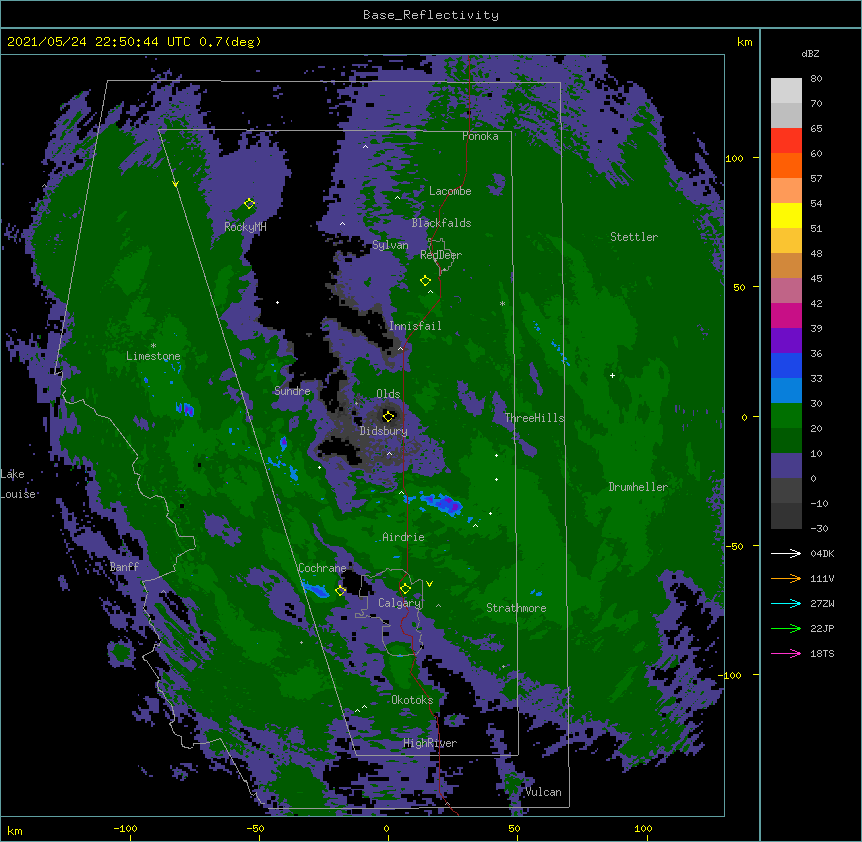Pick the light gray 70-80 dBZ swatch
This screenshot has width=862, height=842.
(786, 91)
